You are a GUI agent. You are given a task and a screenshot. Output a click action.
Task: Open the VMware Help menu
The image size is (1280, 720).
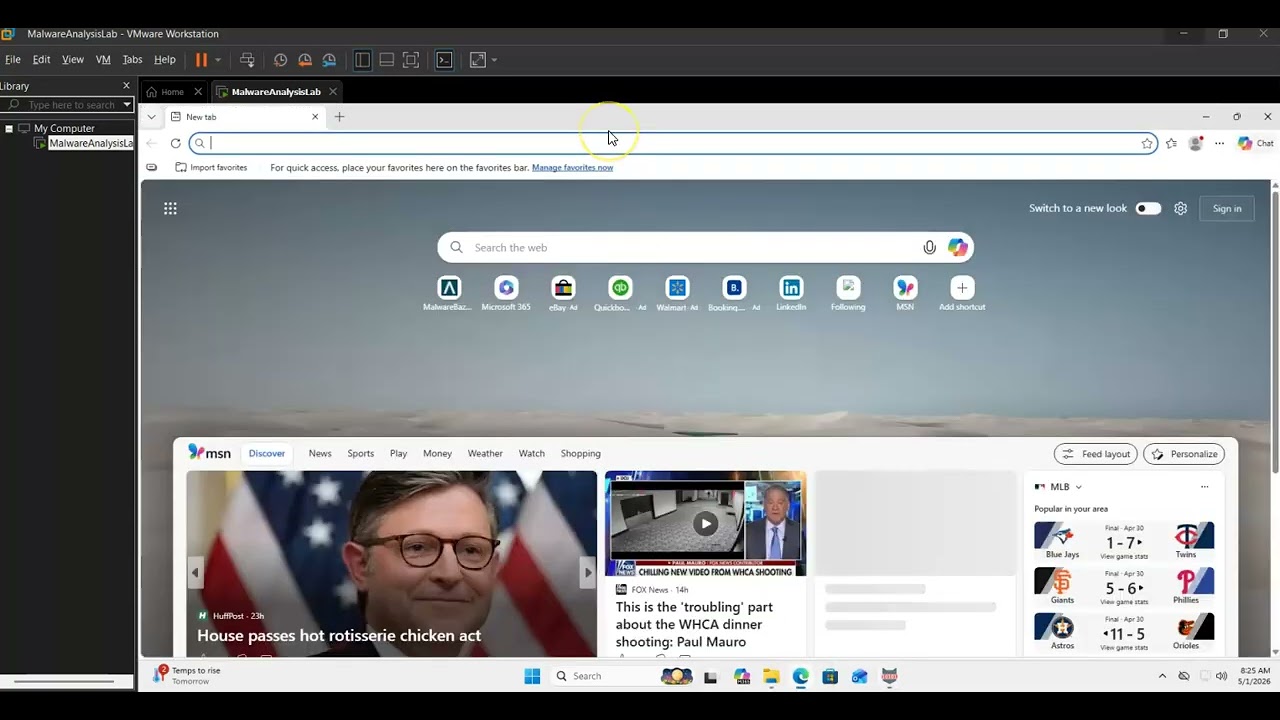tap(165, 60)
